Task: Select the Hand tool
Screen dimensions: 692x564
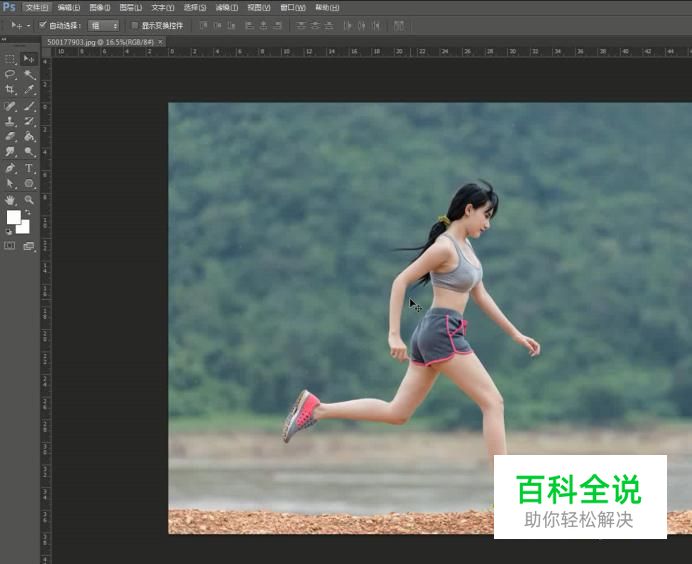Action: click(x=10, y=199)
